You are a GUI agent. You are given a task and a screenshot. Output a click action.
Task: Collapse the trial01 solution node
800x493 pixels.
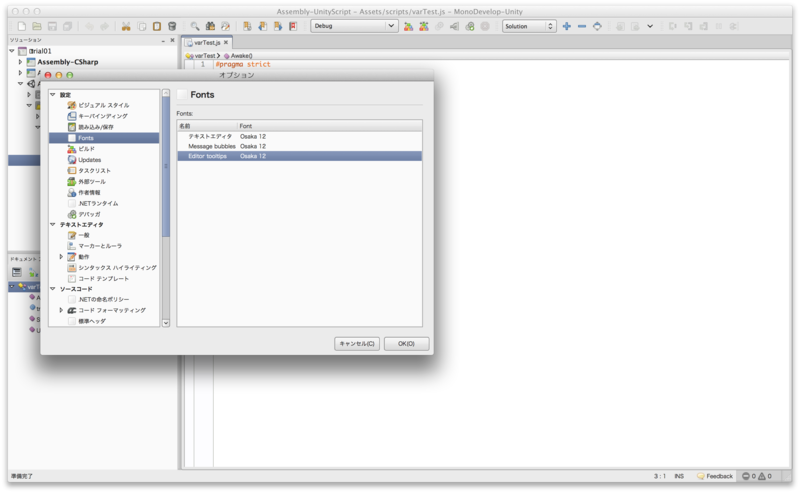click(x=12, y=51)
